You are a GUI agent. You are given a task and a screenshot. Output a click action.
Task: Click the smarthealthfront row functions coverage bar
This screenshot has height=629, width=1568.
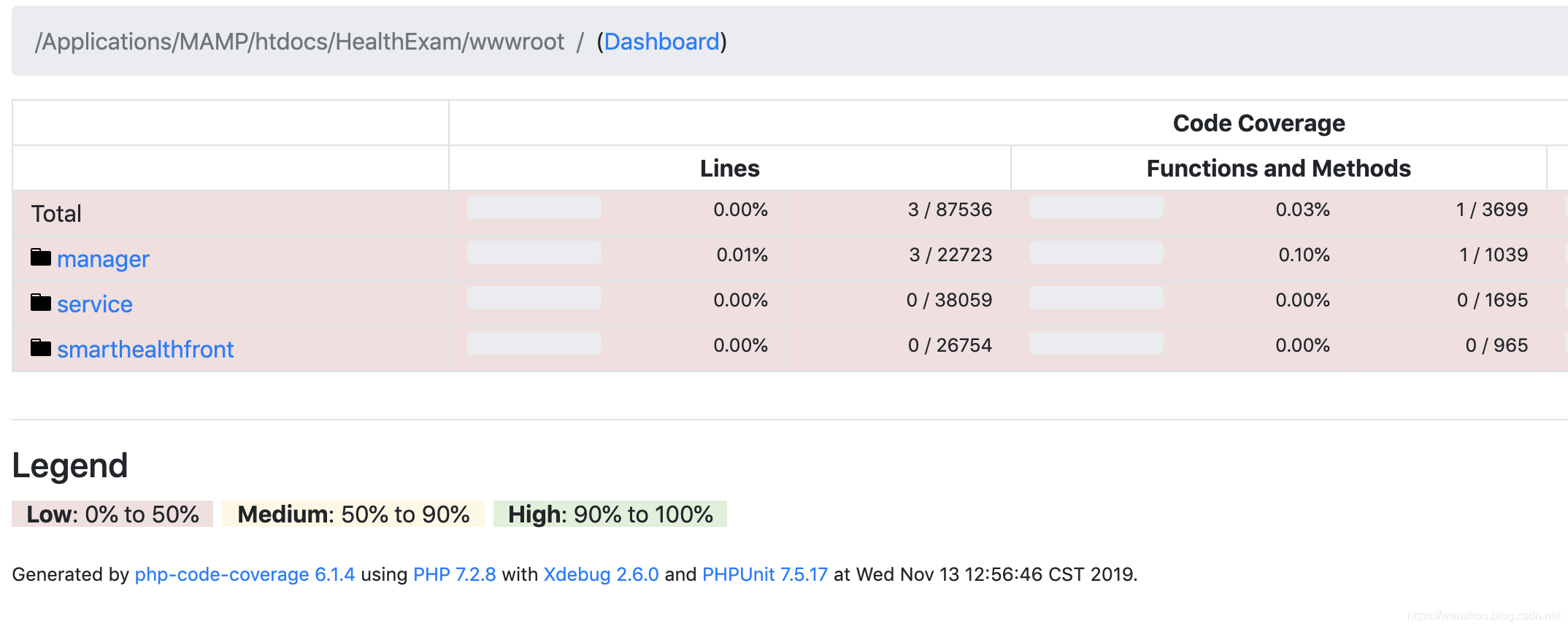tap(1096, 344)
